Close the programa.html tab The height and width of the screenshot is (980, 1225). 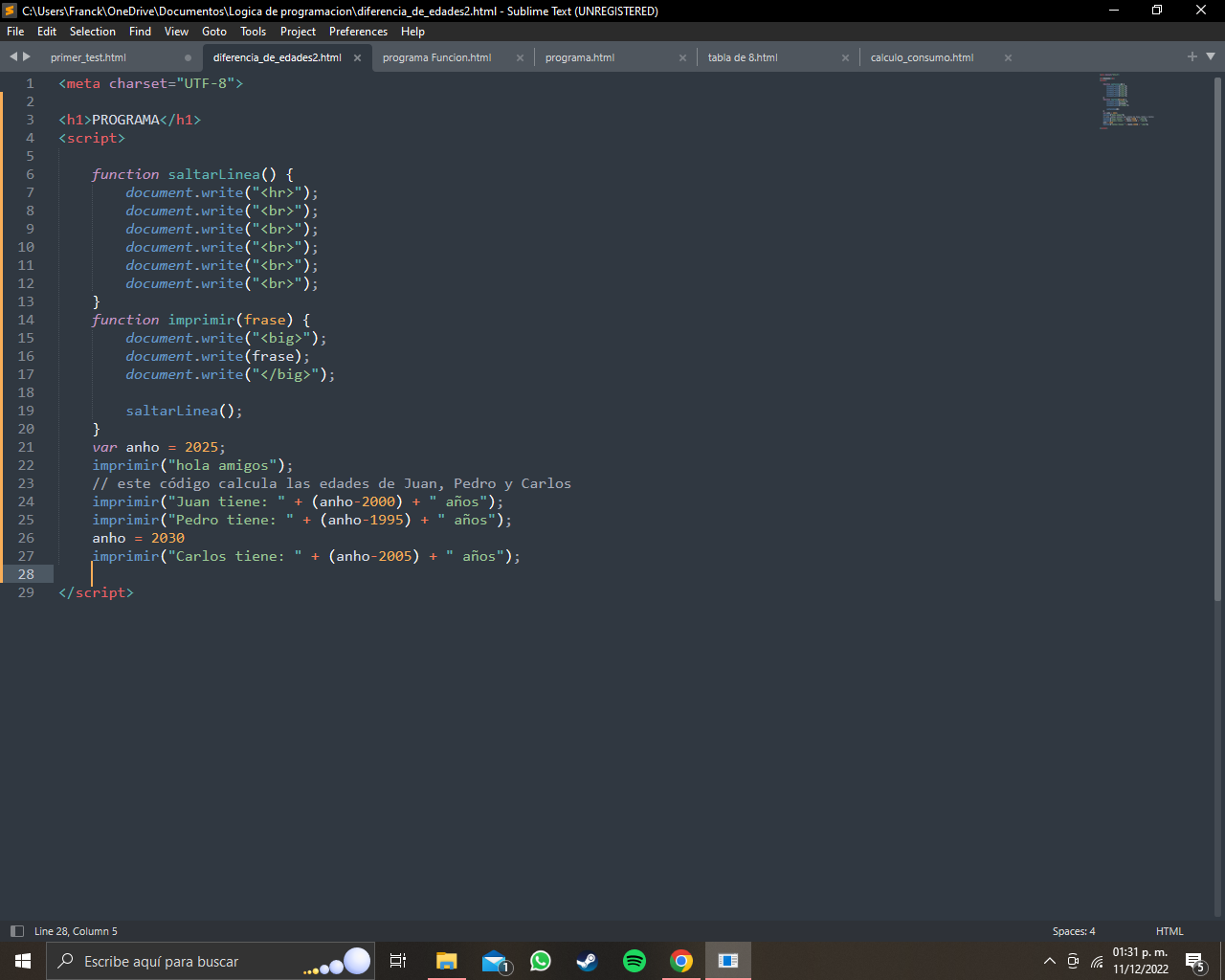tap(682, 57)
